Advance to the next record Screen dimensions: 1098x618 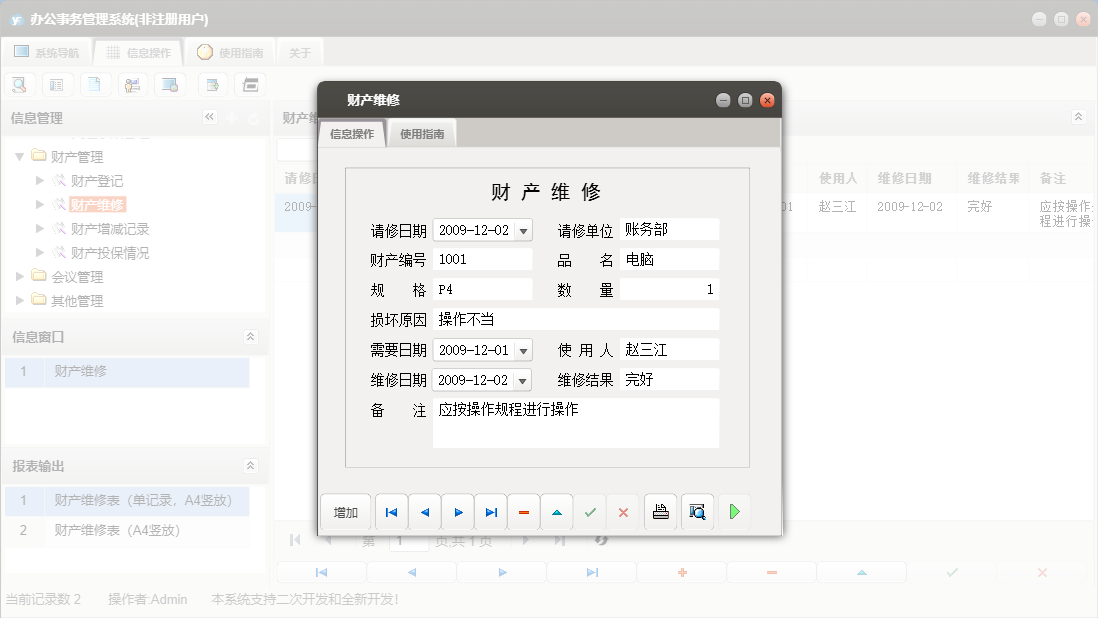[457, 511]
